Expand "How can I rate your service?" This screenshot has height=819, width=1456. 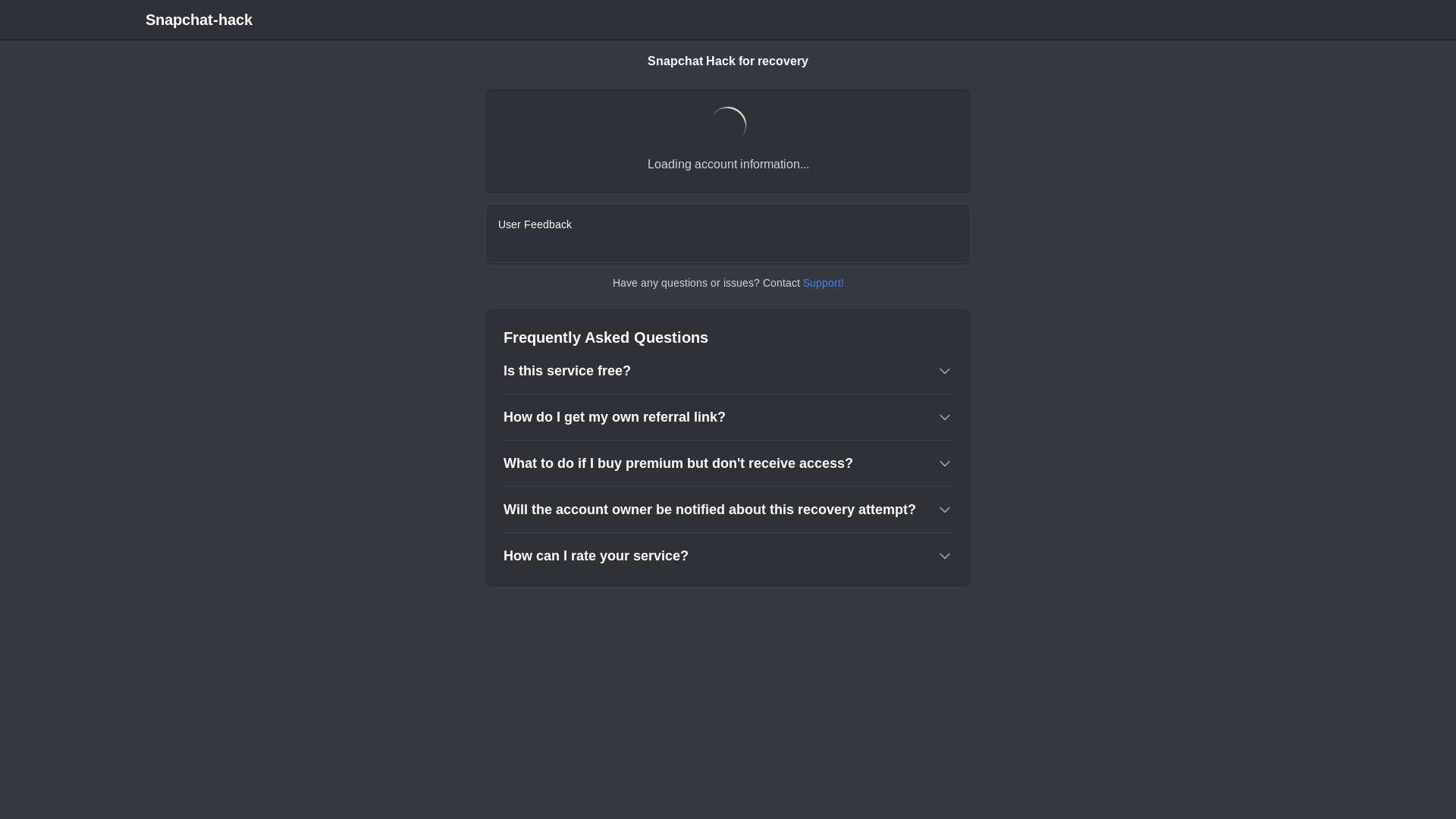pyautogui.click(x=728, y=556)
